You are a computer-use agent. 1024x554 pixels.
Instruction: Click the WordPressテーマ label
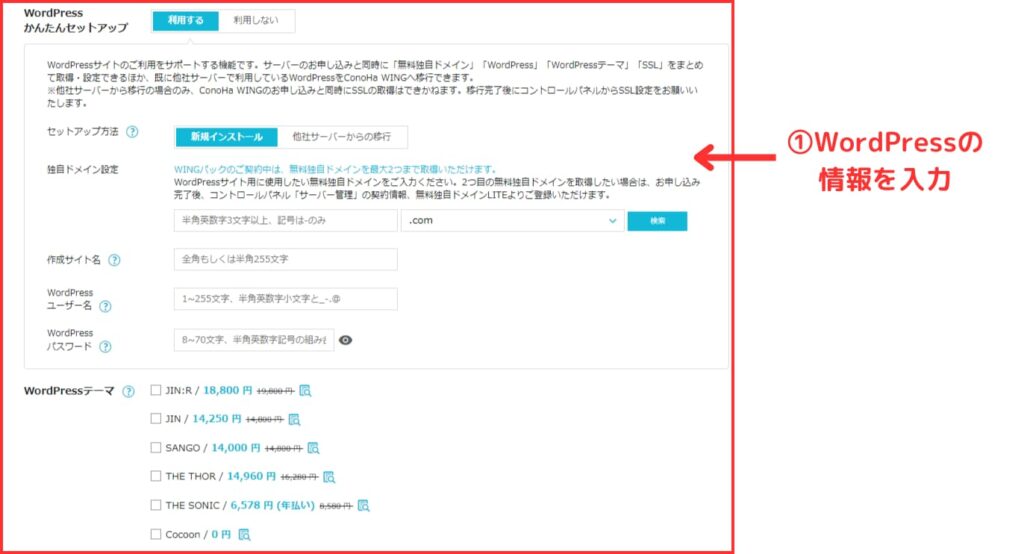pyautogui.click(x=69, y=391)
